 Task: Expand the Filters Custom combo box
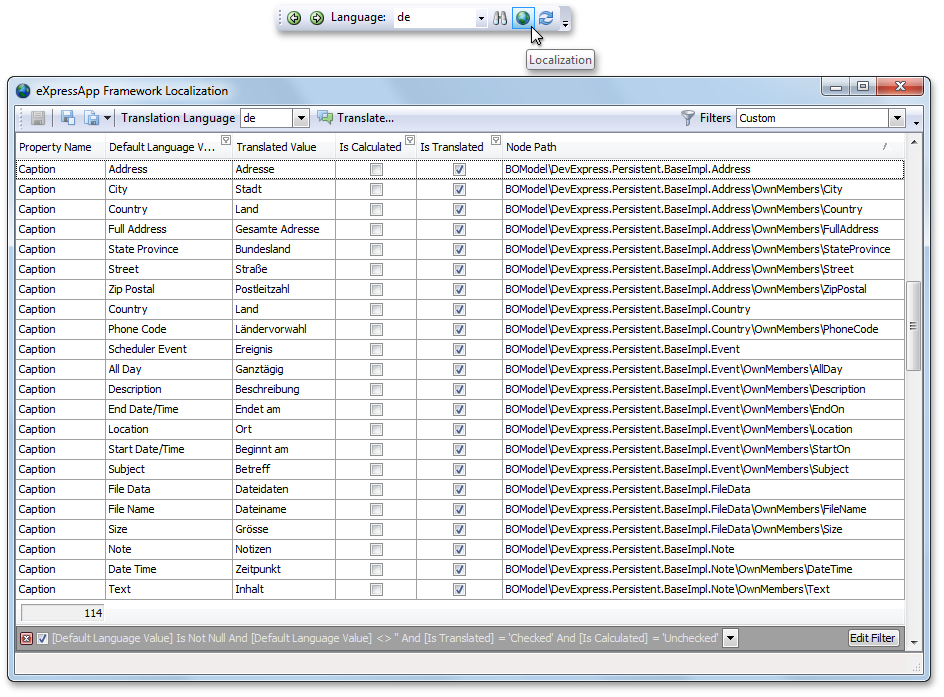tap(896, 118)
